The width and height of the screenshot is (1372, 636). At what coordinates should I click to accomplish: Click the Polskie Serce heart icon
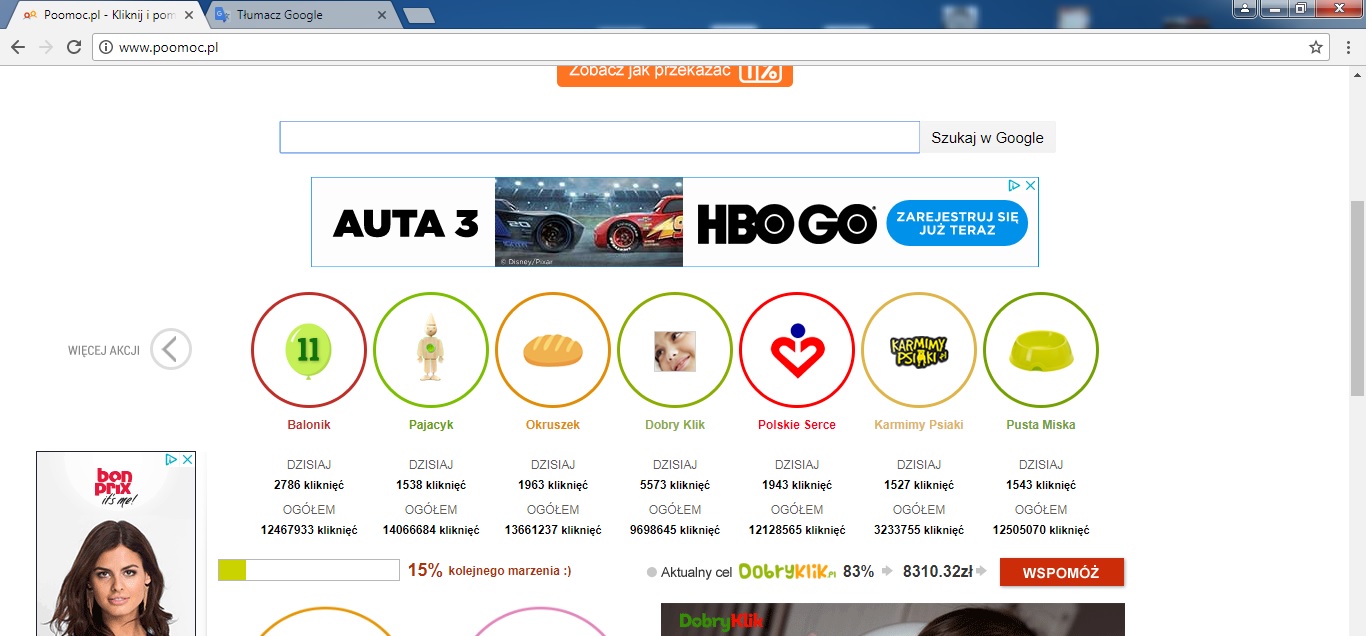click(x=796, y=350)
